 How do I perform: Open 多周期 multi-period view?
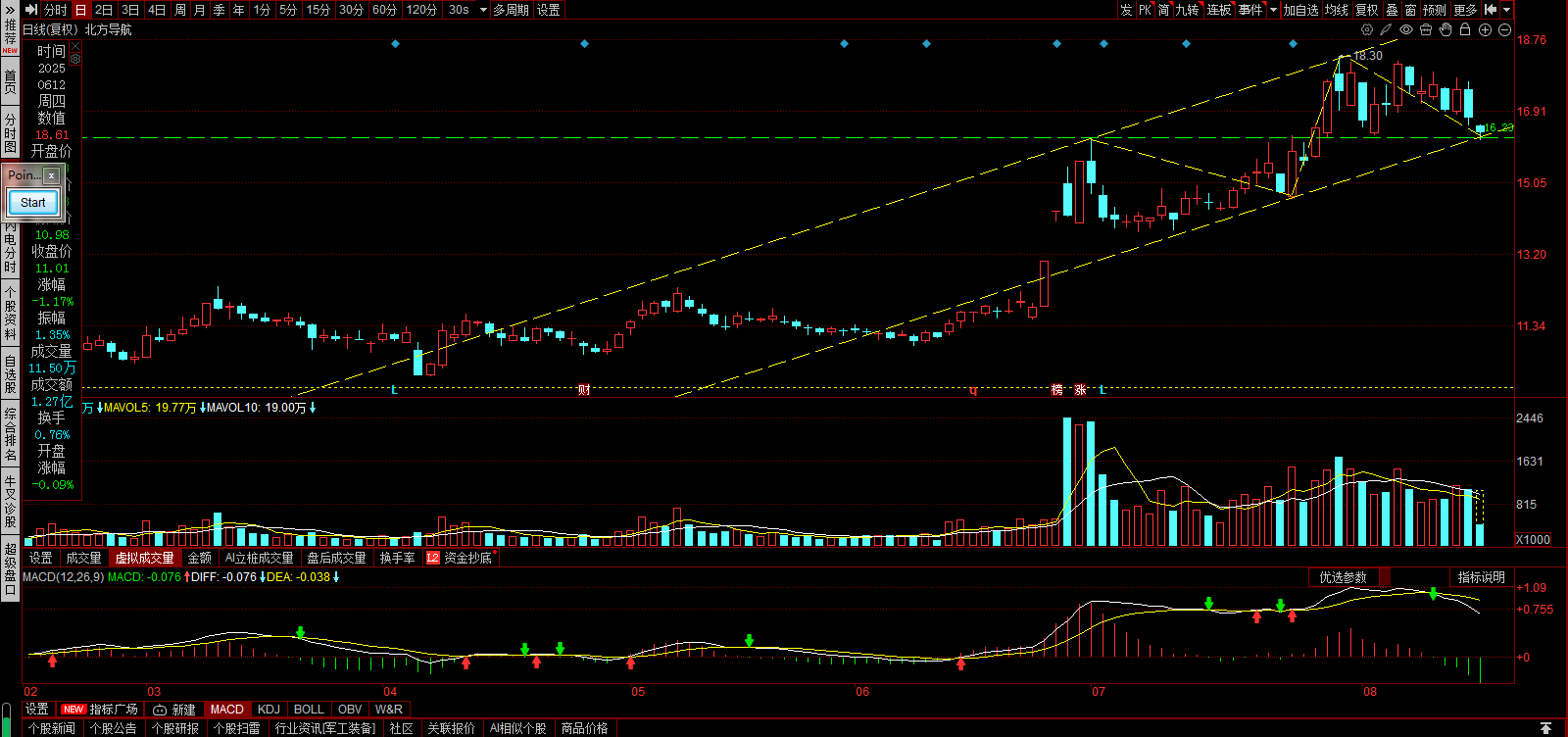pyautogui.click(x=511, y=10)
